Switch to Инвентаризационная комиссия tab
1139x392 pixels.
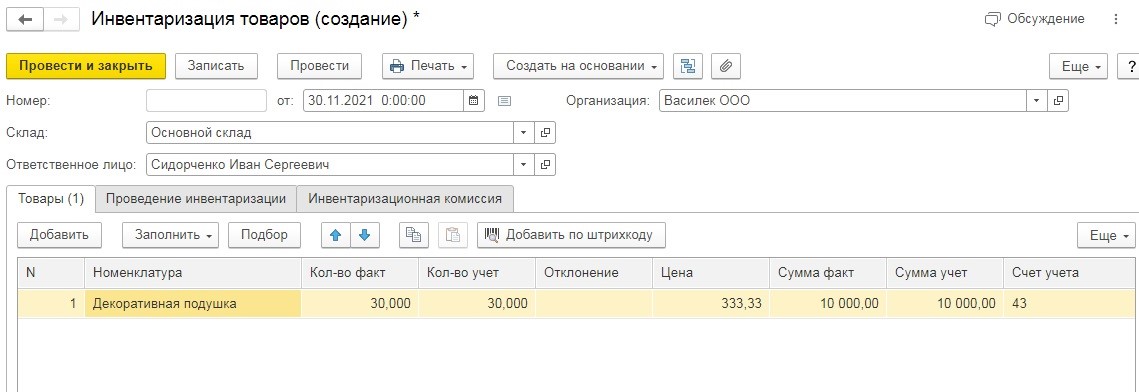(405, 198)
